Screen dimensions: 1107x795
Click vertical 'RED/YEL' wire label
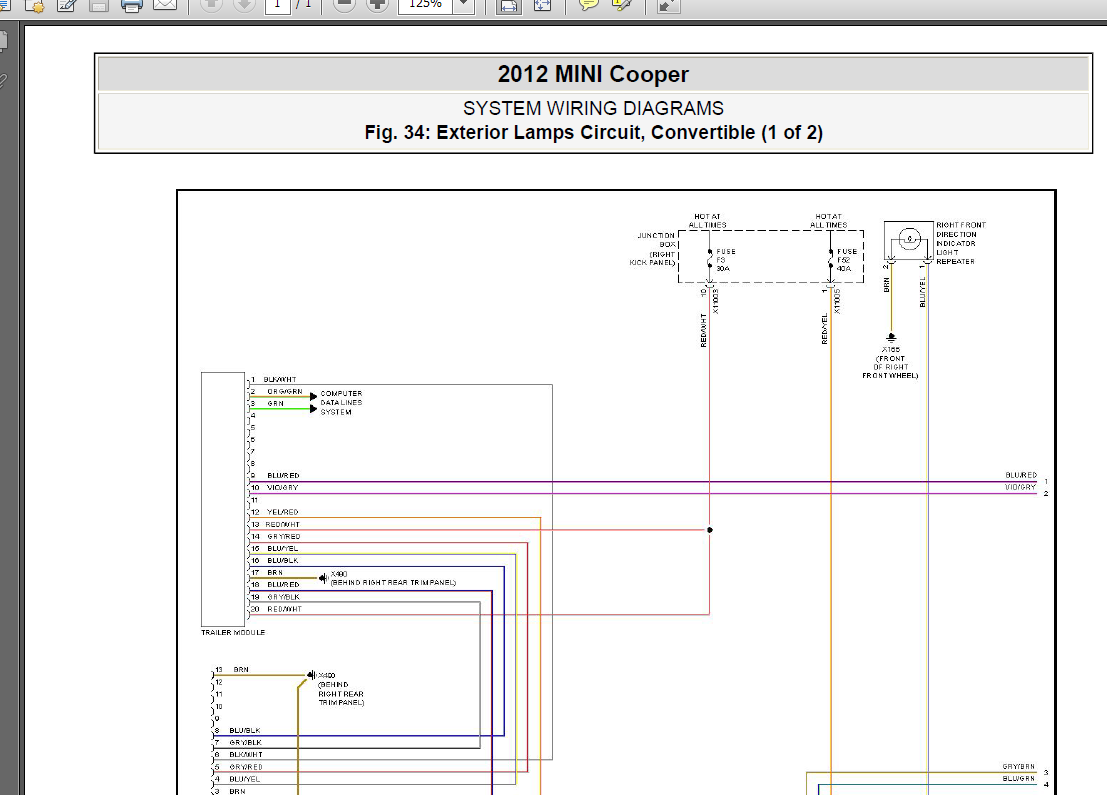pos(824,329)
